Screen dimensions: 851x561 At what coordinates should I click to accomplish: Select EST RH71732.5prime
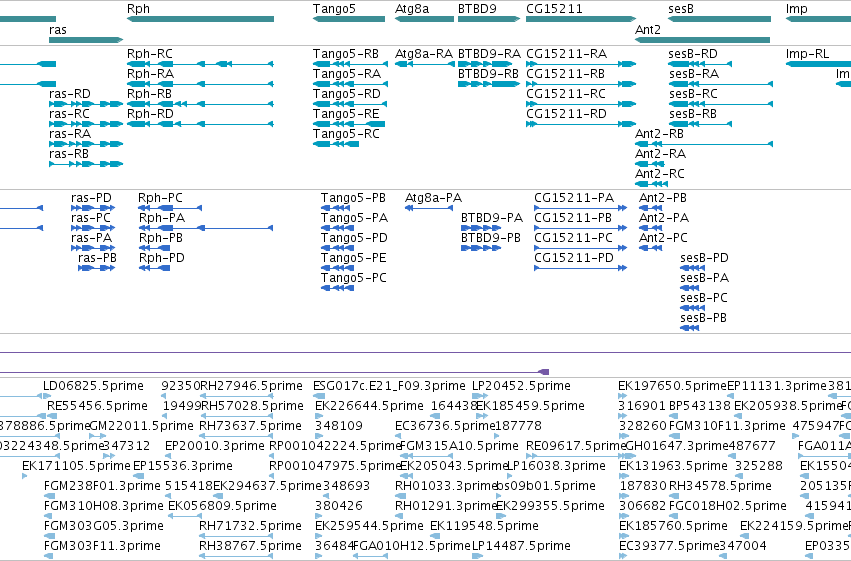pyautogui.click(x=250, y=526)
